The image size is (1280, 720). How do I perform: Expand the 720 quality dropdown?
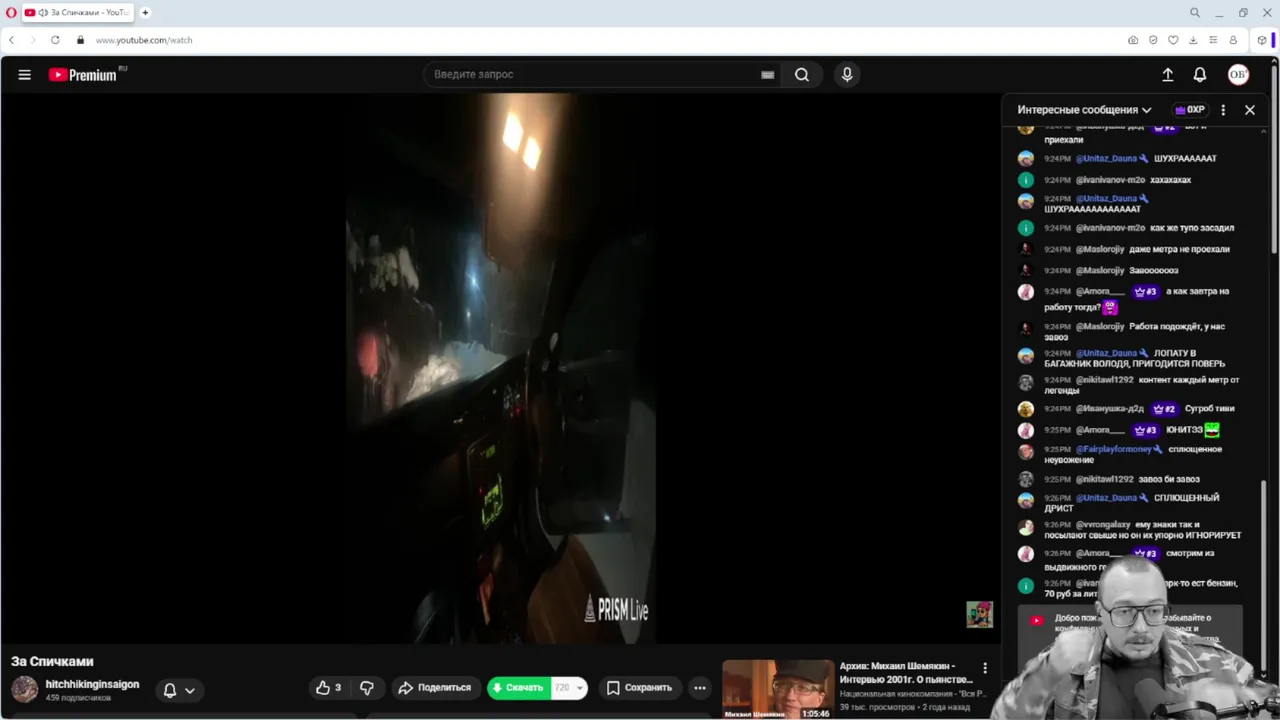click(x=569, y=688)
